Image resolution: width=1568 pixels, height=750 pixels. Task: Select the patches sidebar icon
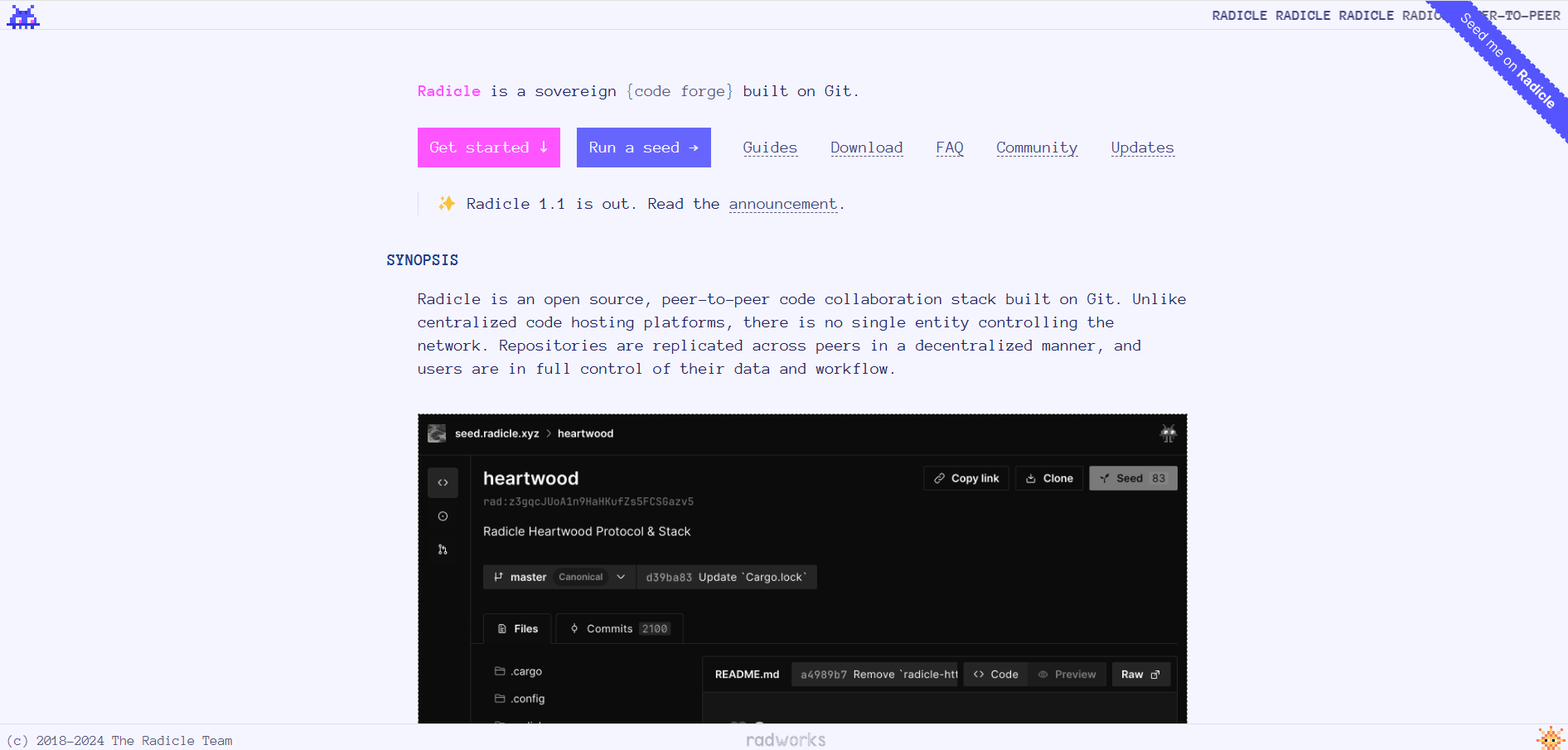coord(443,549)
